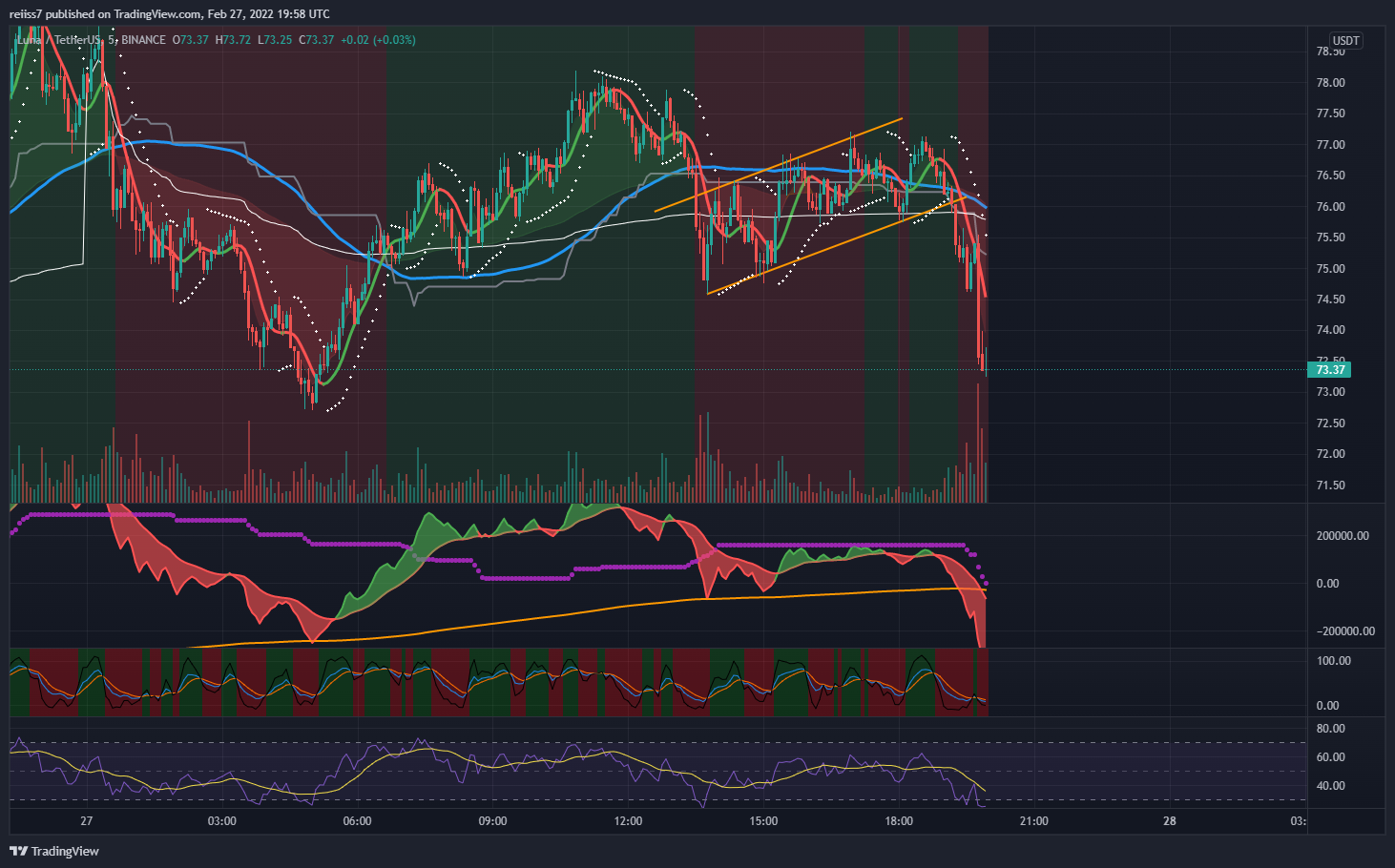The image size is (1395, 868).
Task: Click the date label 27 on time axis
Action: pos(87,821)
